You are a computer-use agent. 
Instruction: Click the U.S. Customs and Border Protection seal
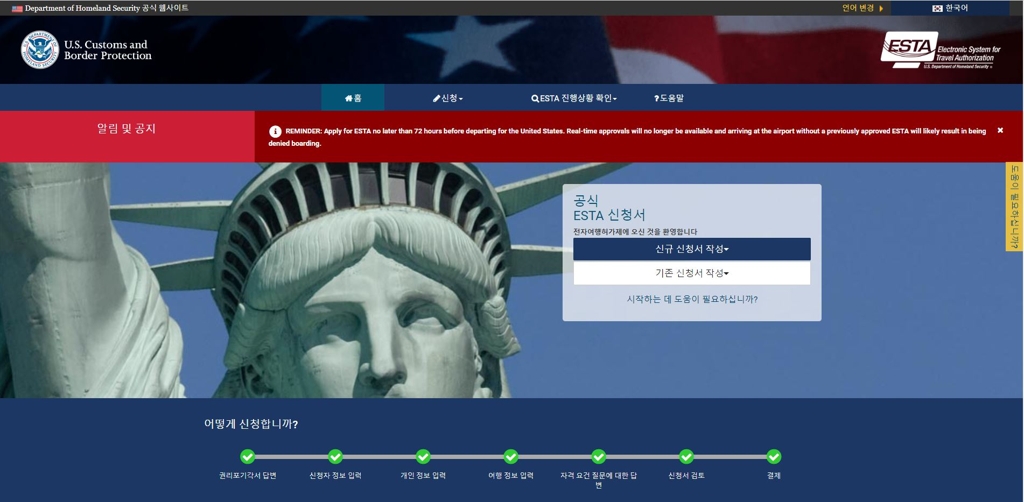[x=40, y=50]
